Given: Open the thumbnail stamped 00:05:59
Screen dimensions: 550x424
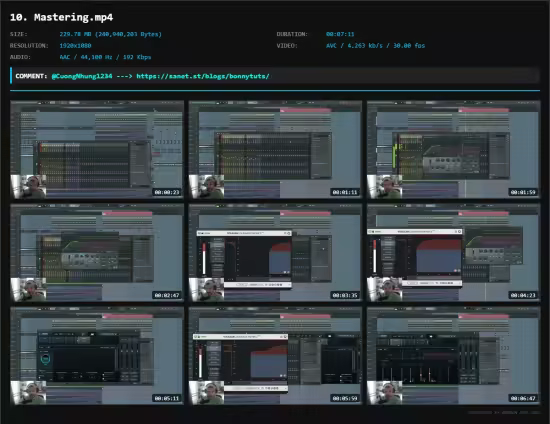Looking at the screenshot, I should (275, 356).
